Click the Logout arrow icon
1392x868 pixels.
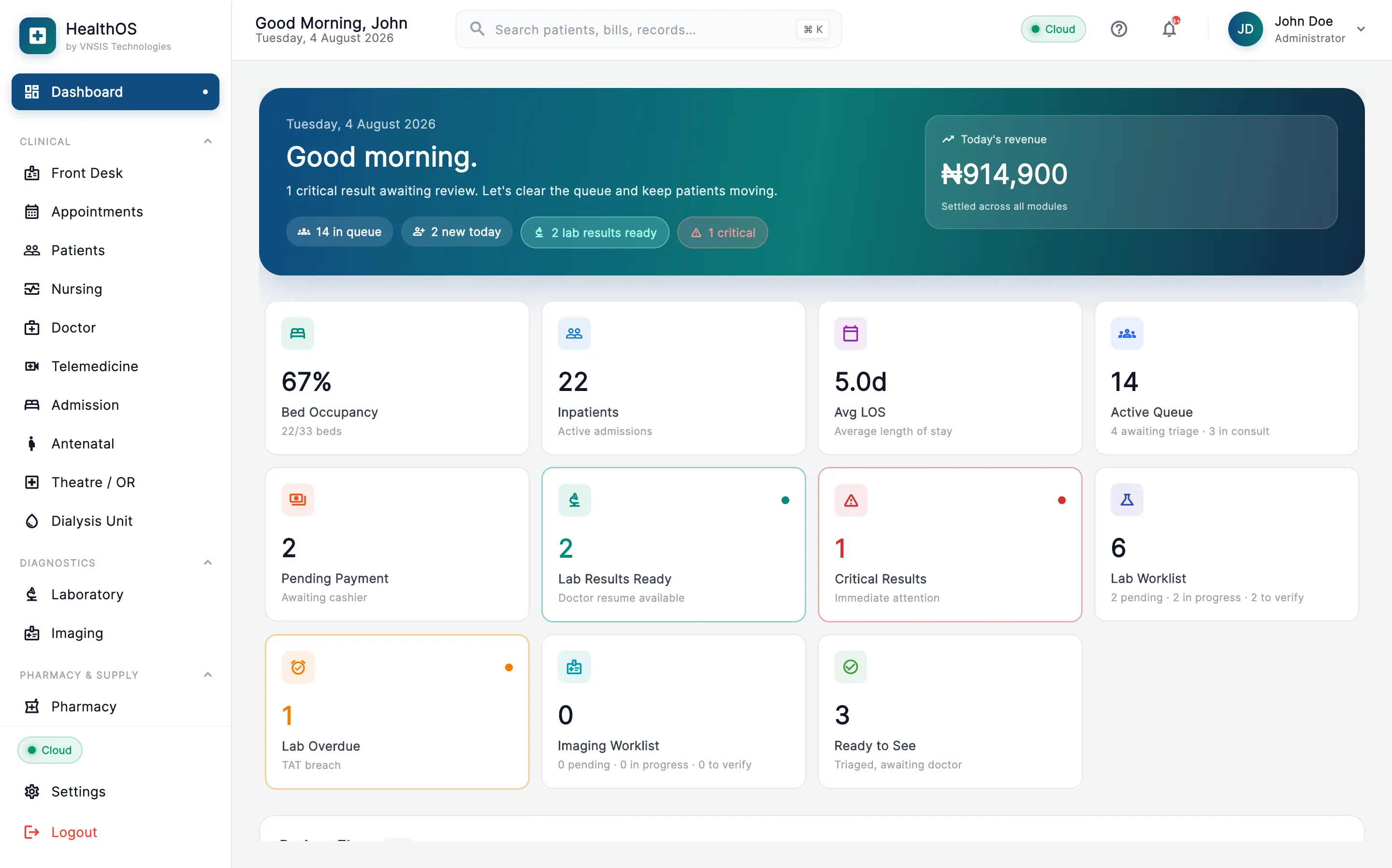click(x=31, y=832)
